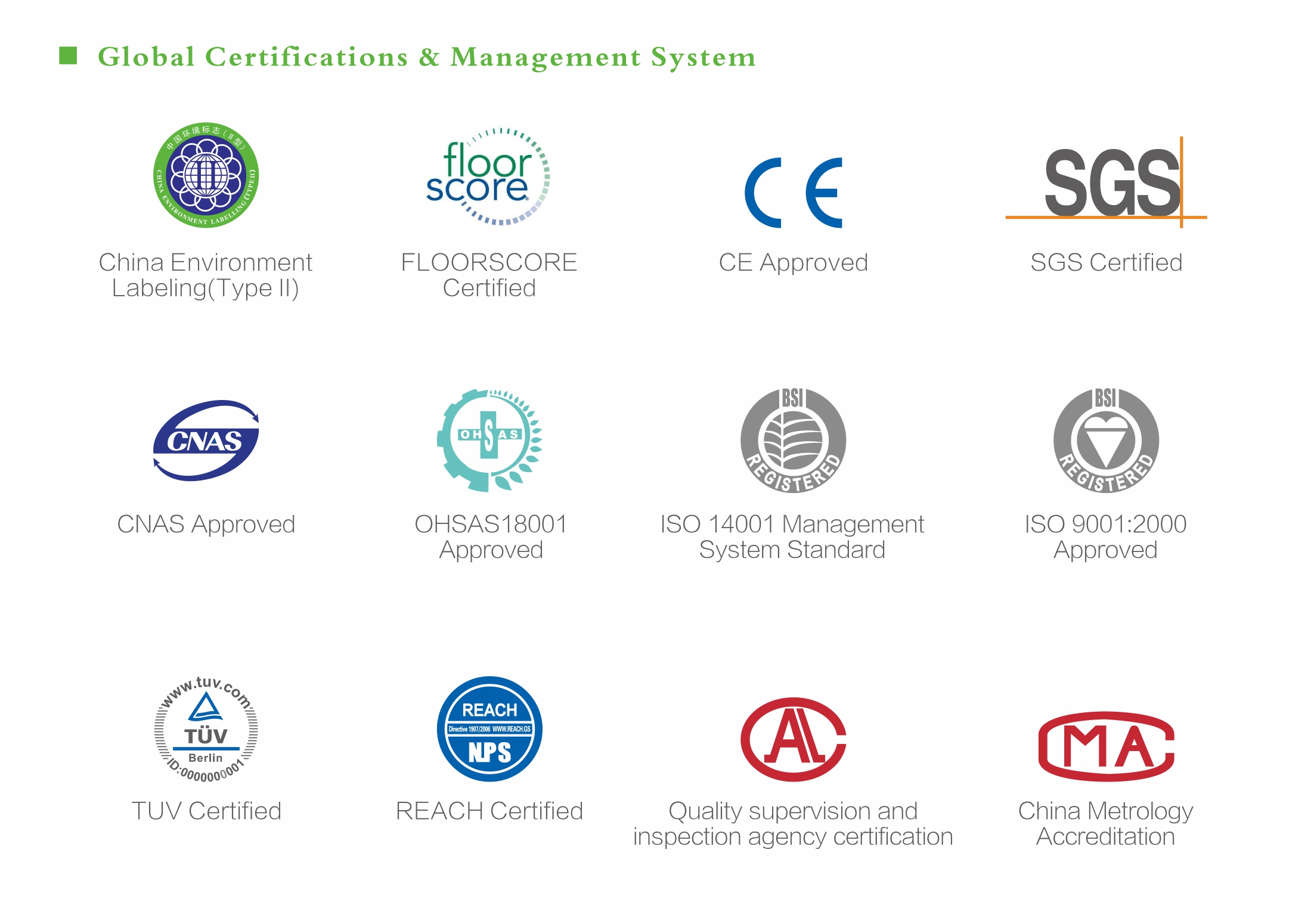Click the 'CE Approved' caption
The height and width of the screenshot is (924, 1314).
794,263
